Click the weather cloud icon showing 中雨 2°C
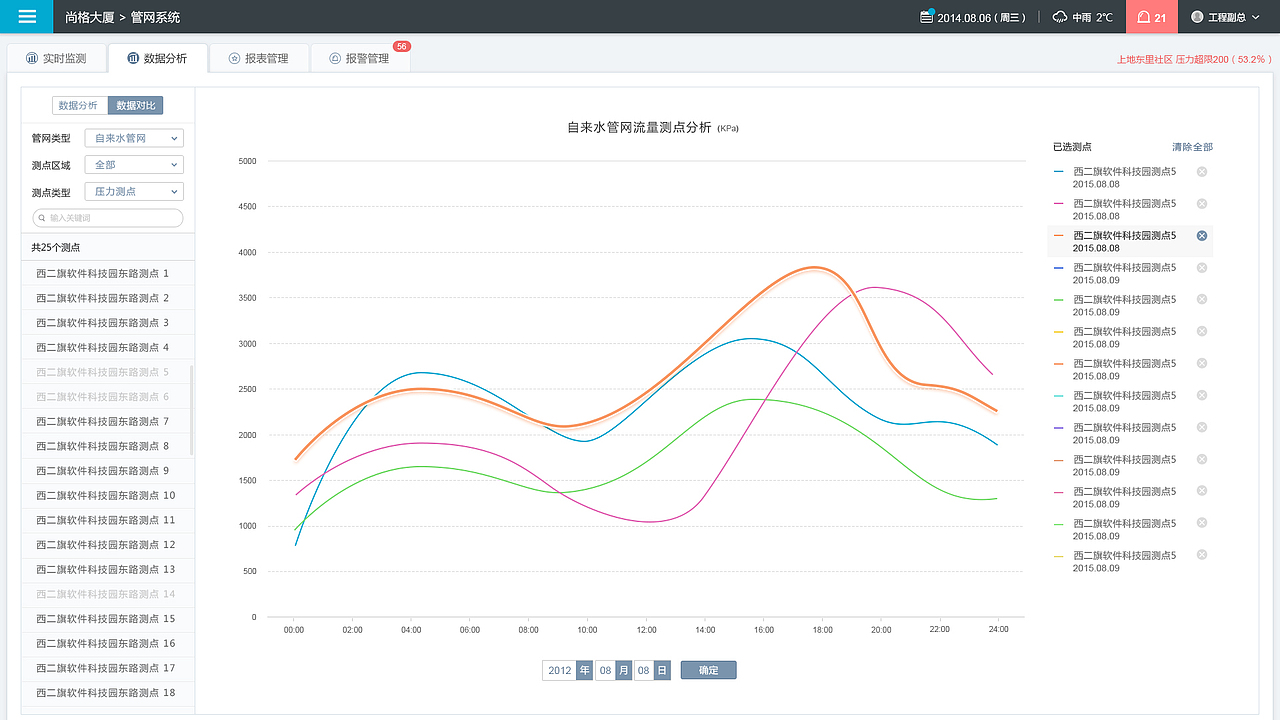This screenshot has width=1280, height=720. (x=1057, y=16)
